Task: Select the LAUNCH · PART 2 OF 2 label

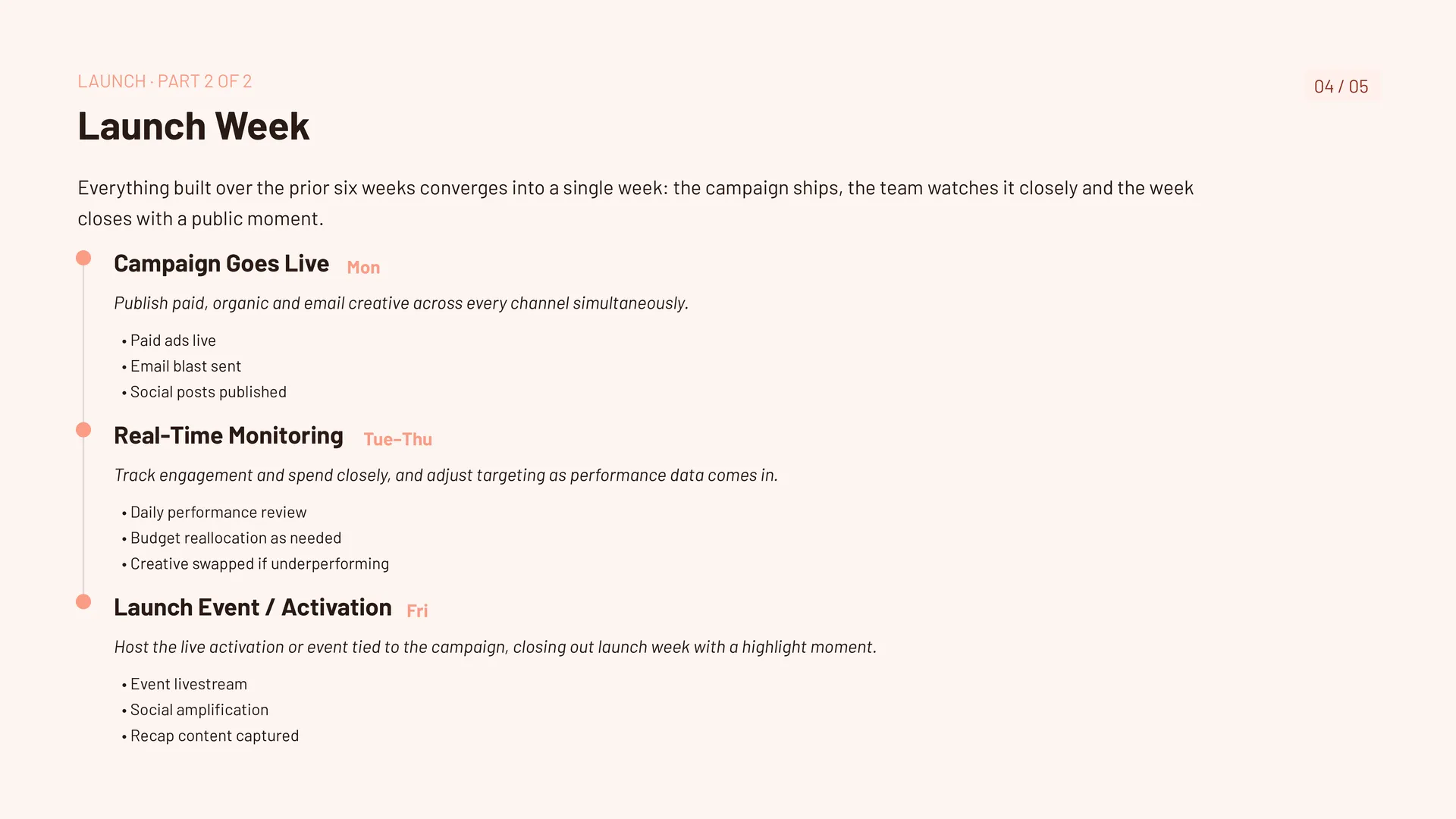Action: [165, 81]
